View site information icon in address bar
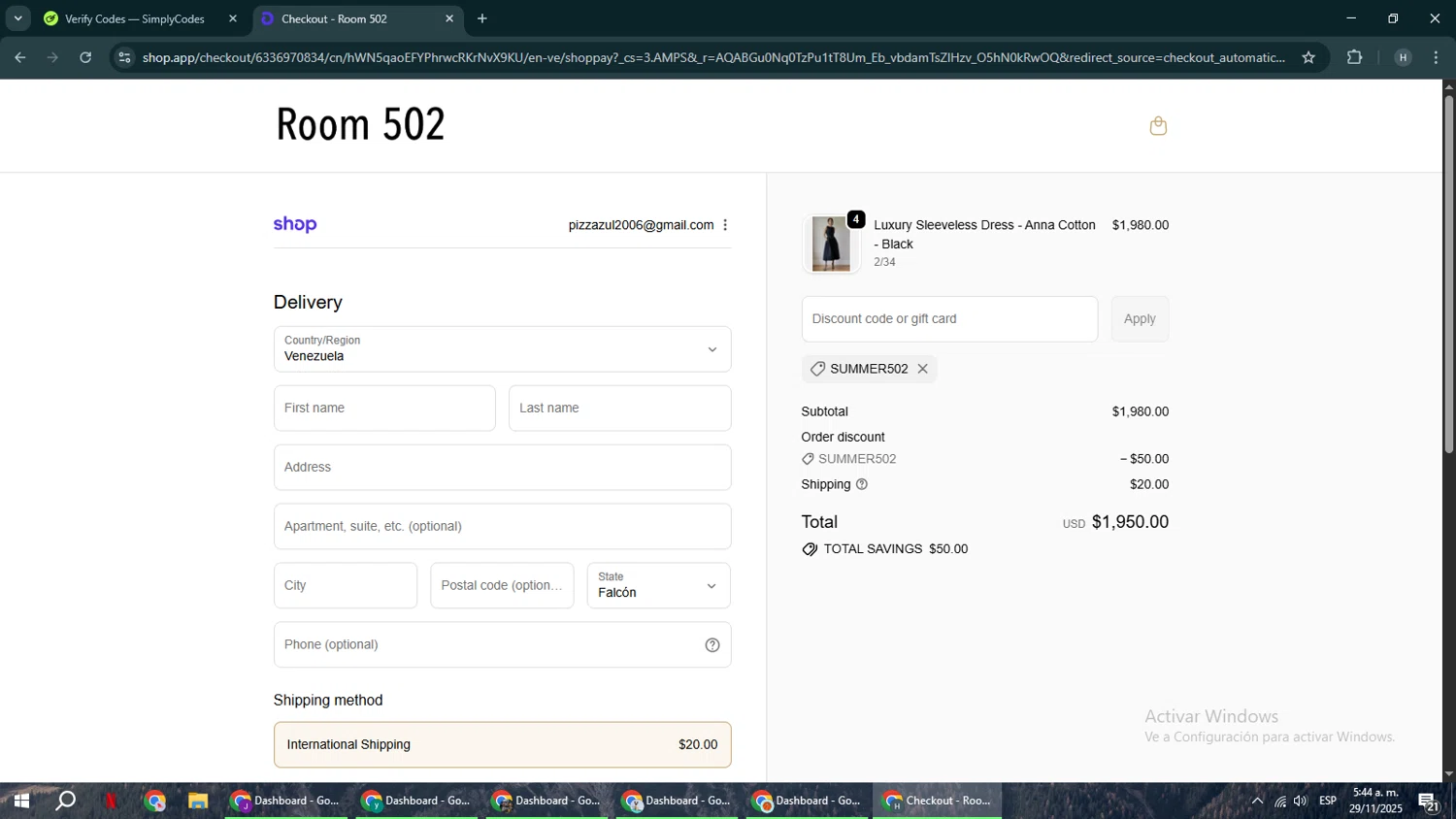The image size is (1456, 819). pos(124,57)
